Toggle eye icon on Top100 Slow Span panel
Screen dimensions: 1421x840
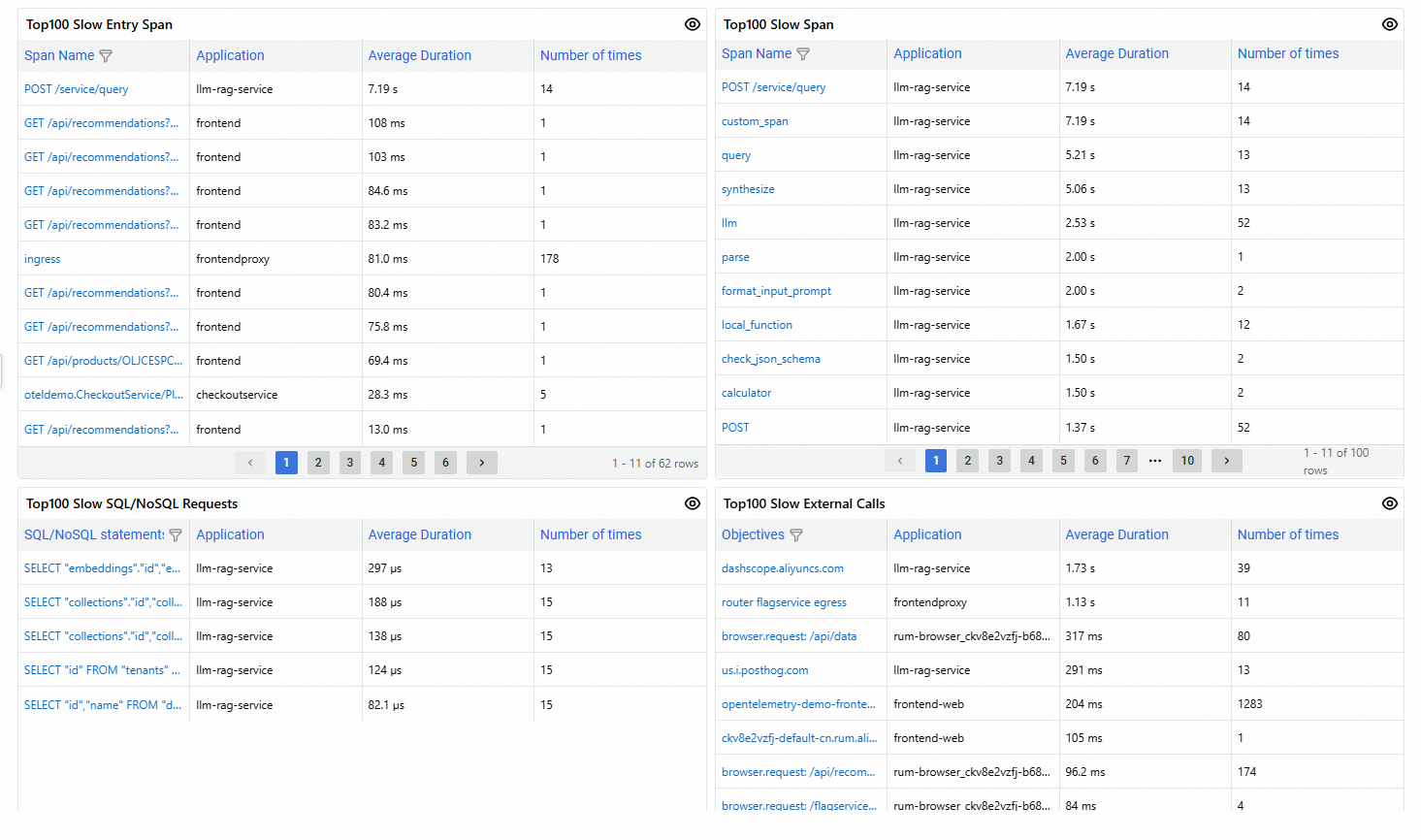click(x=1390, y=24)
